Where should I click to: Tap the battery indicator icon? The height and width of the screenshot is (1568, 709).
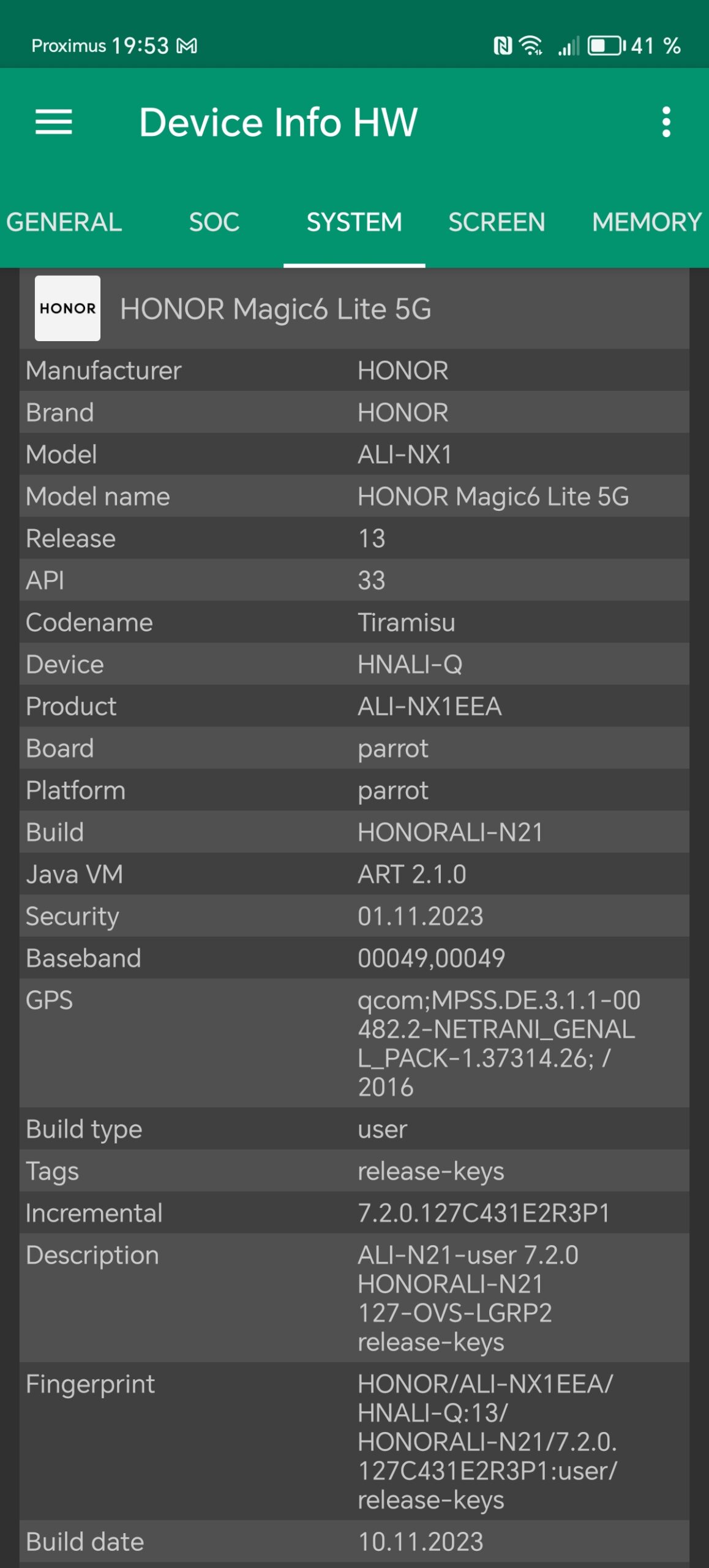[x=606, y=46]
